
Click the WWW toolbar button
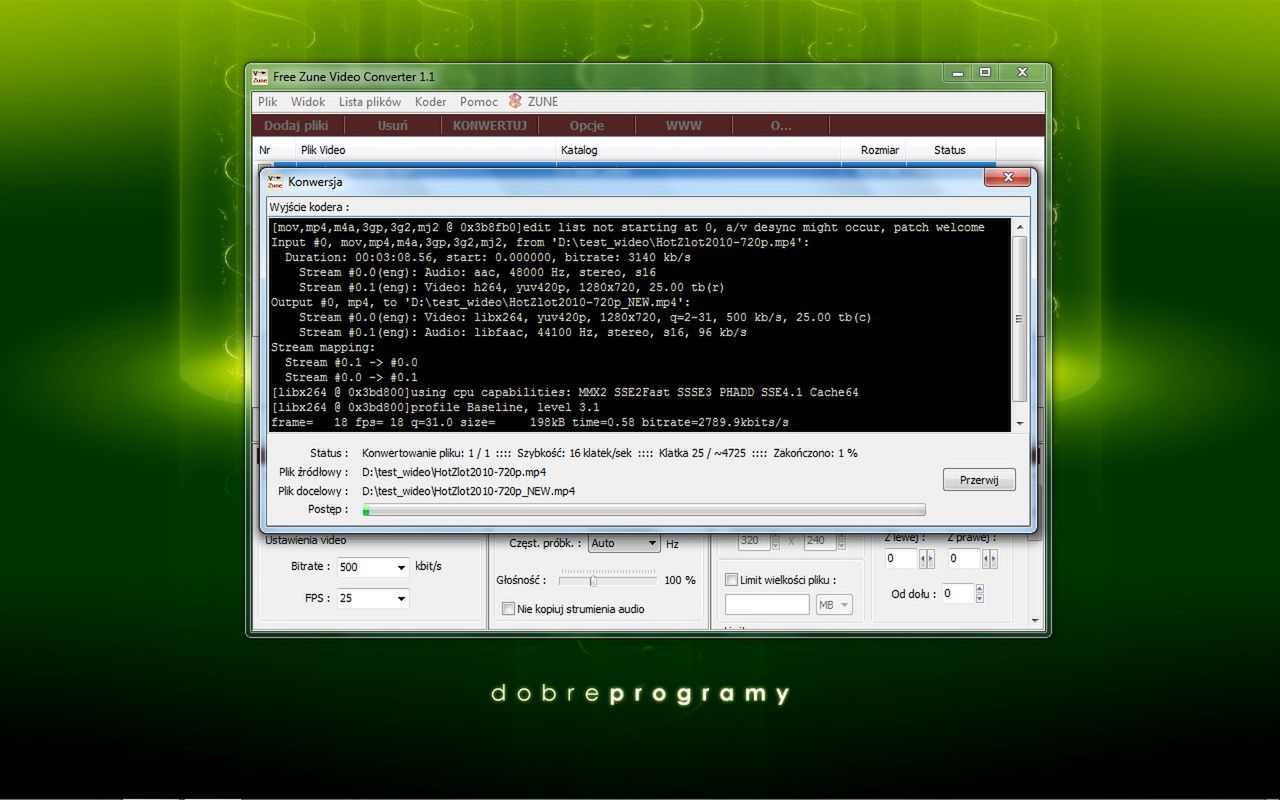click(x=684, y=126)
